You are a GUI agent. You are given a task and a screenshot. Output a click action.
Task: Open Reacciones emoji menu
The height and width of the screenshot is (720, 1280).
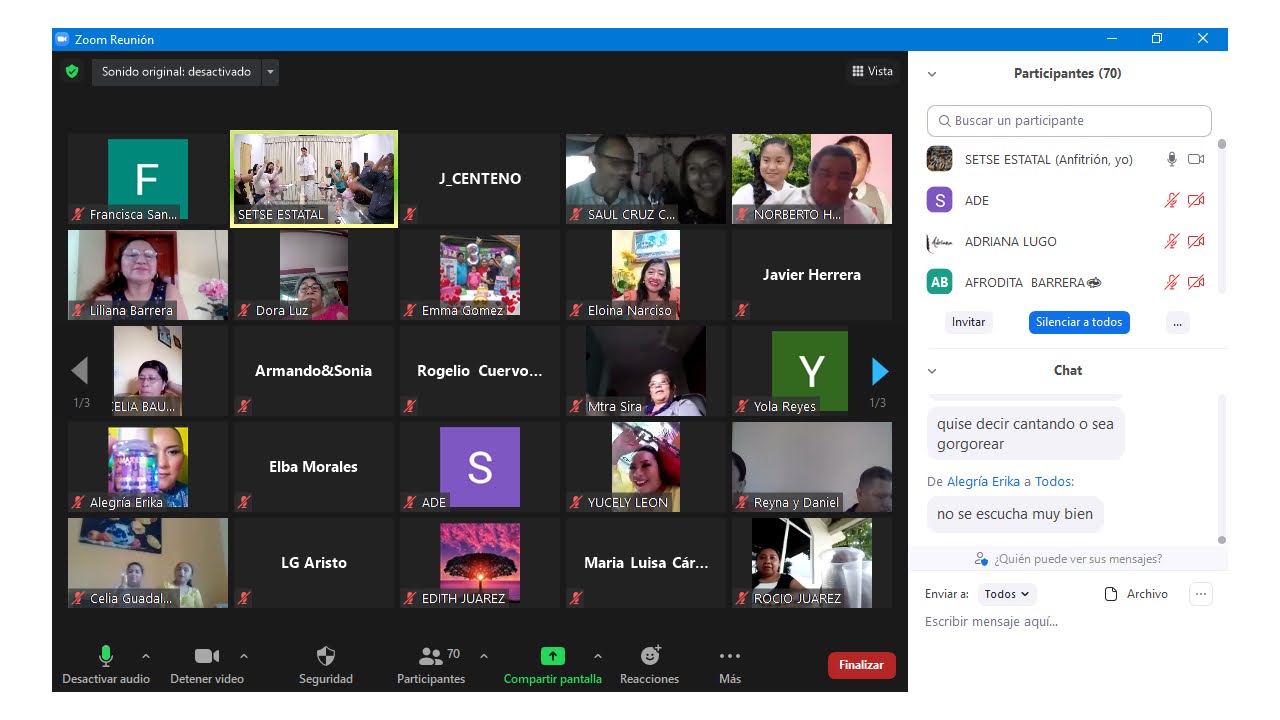click(650, 656)
